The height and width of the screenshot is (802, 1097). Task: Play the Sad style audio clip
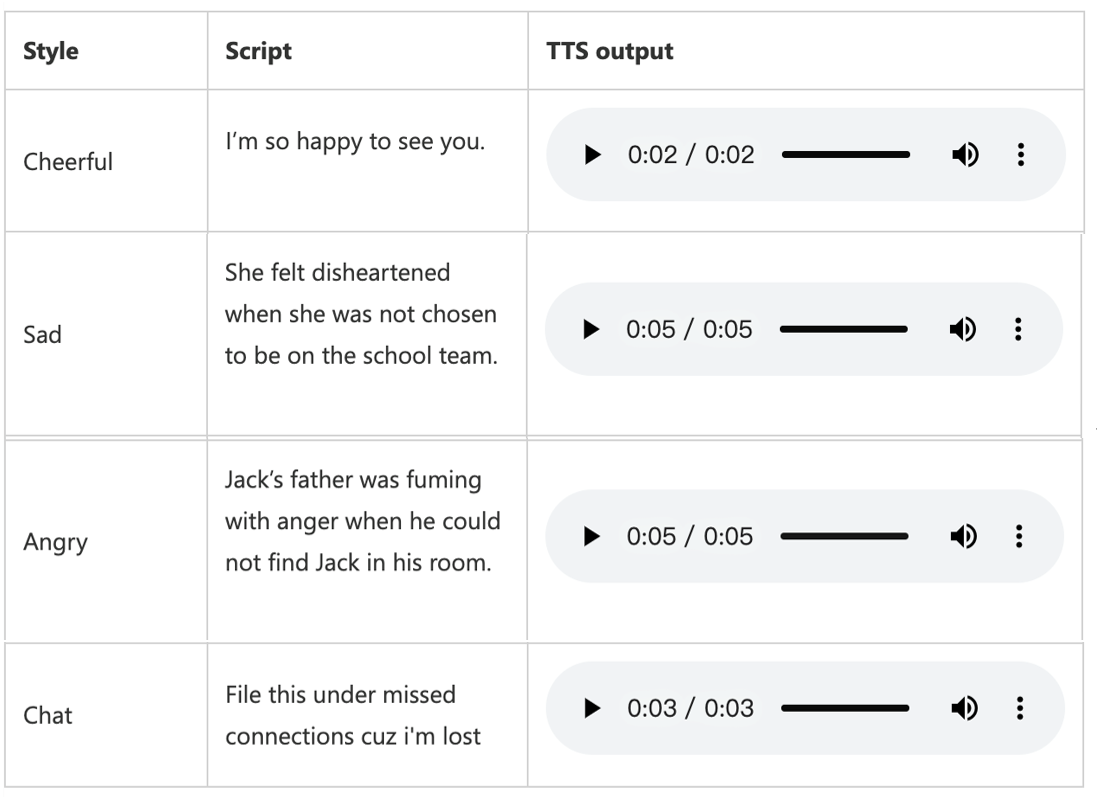(590, 329)
